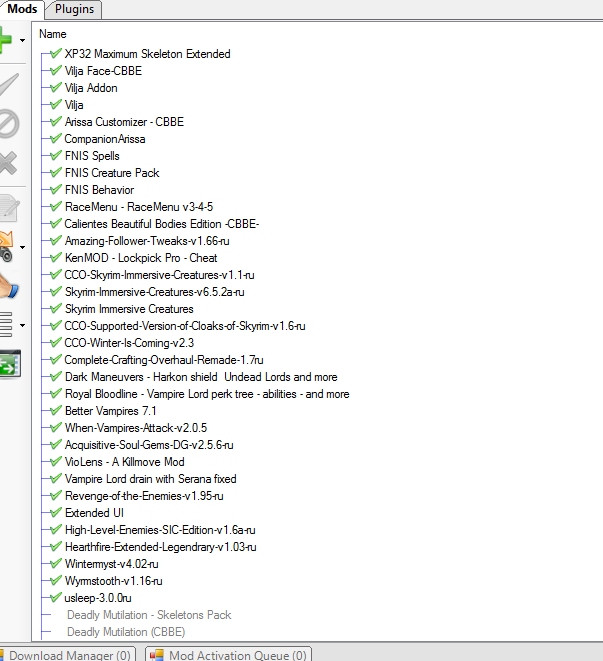Toggle checkmark for Calientes Beautiful Bodies Edition
The height and width of the screenshot is (661, 603).
56,223
